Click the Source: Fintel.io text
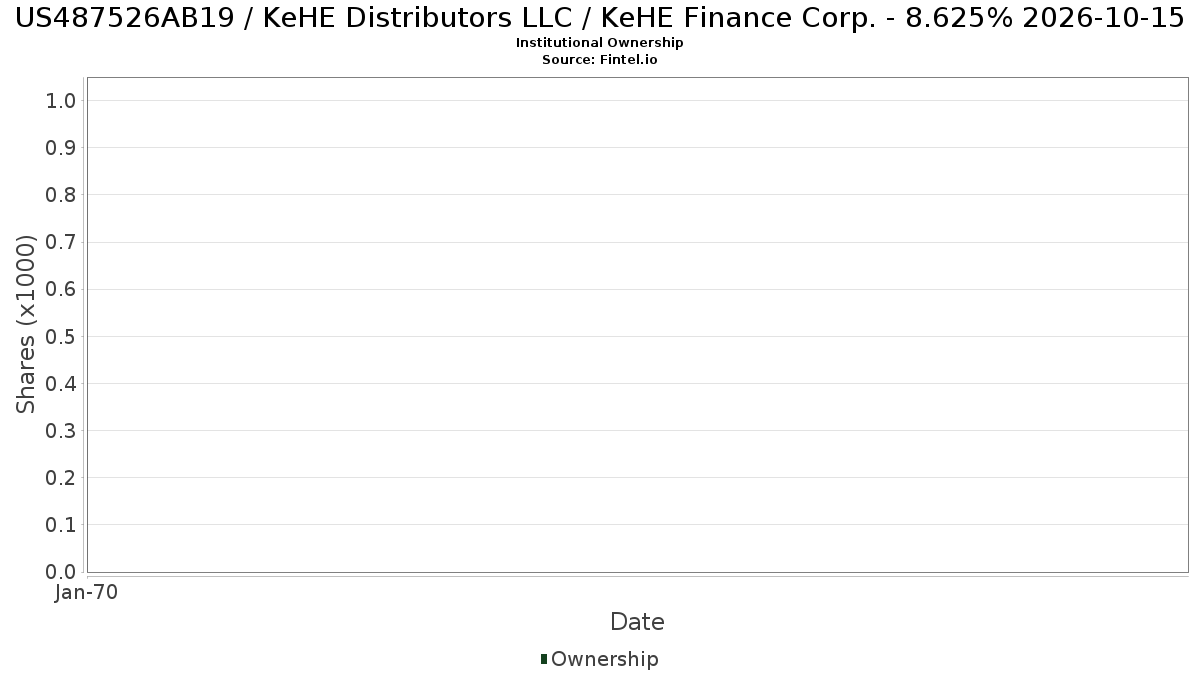Viewport: 1200px width, 675px height. point(600,60)
